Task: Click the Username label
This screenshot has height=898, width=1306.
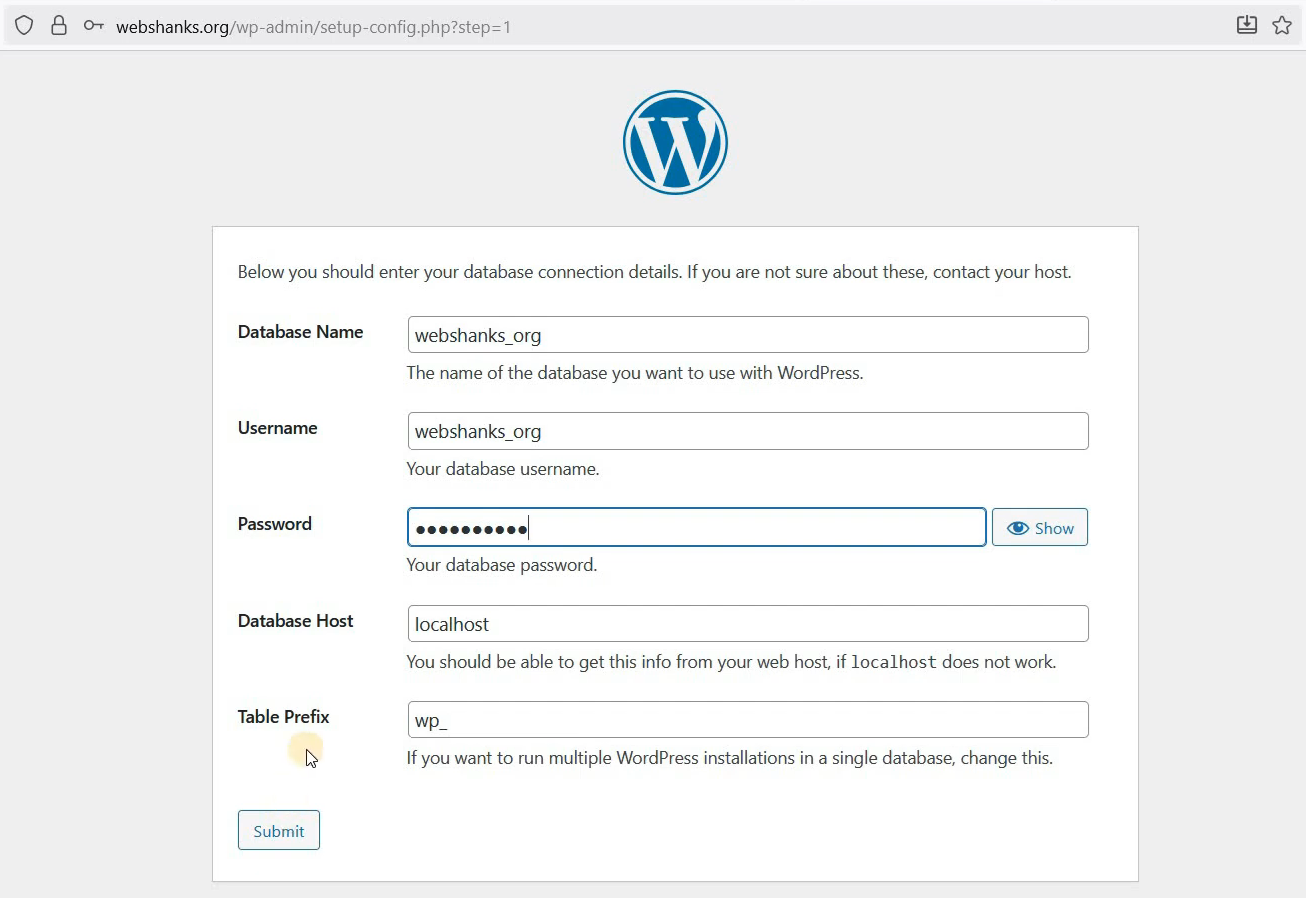Action: (277, 428)
